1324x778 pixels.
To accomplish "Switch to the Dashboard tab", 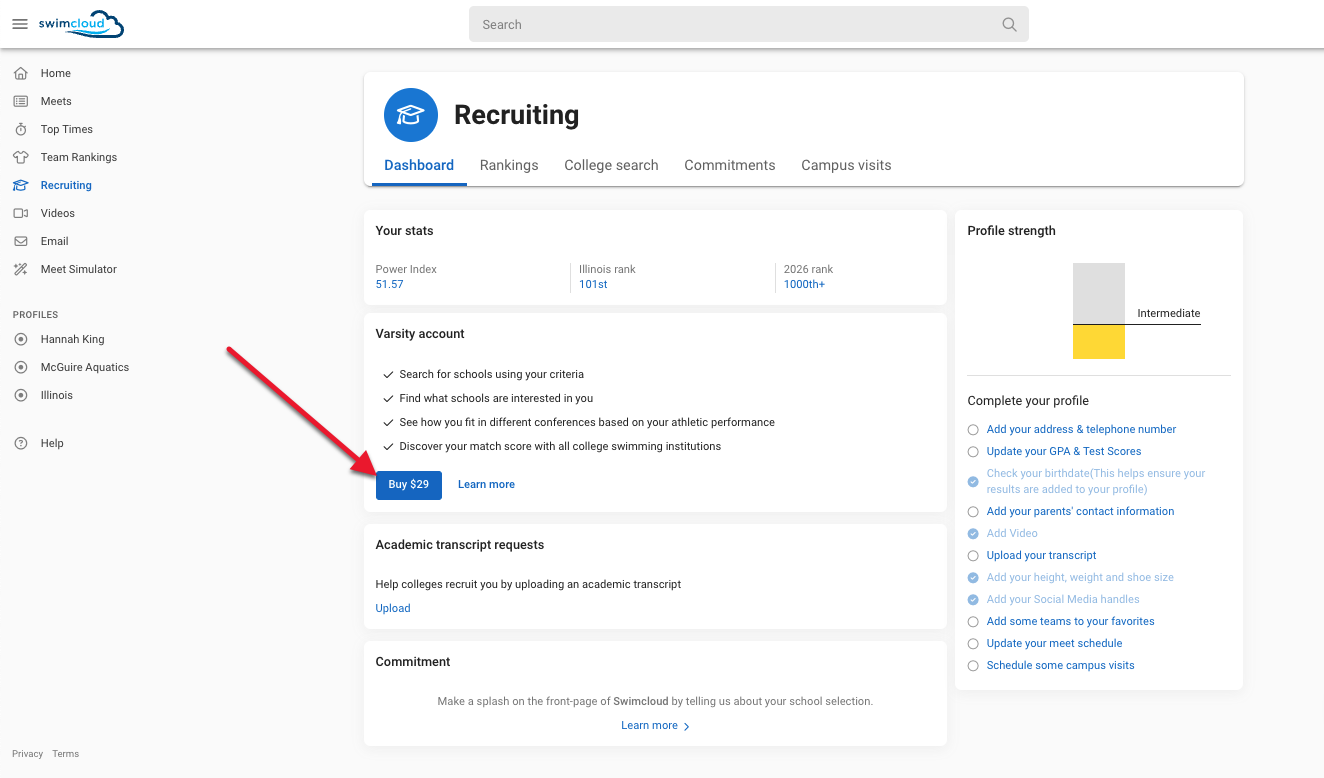I will (x=419, y=165).
